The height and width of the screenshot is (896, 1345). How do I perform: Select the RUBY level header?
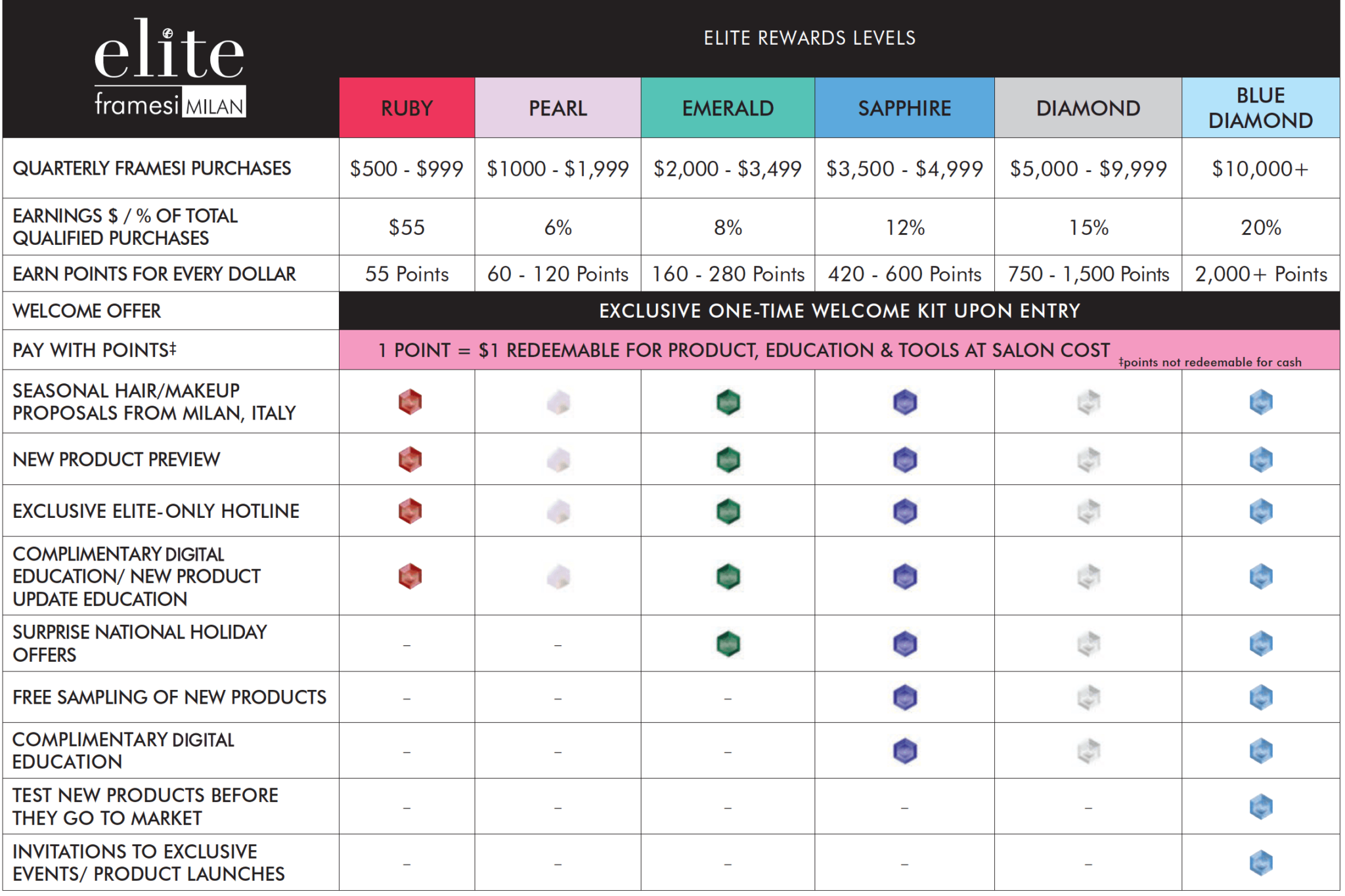pyautogui.click(x=407, y=108)
